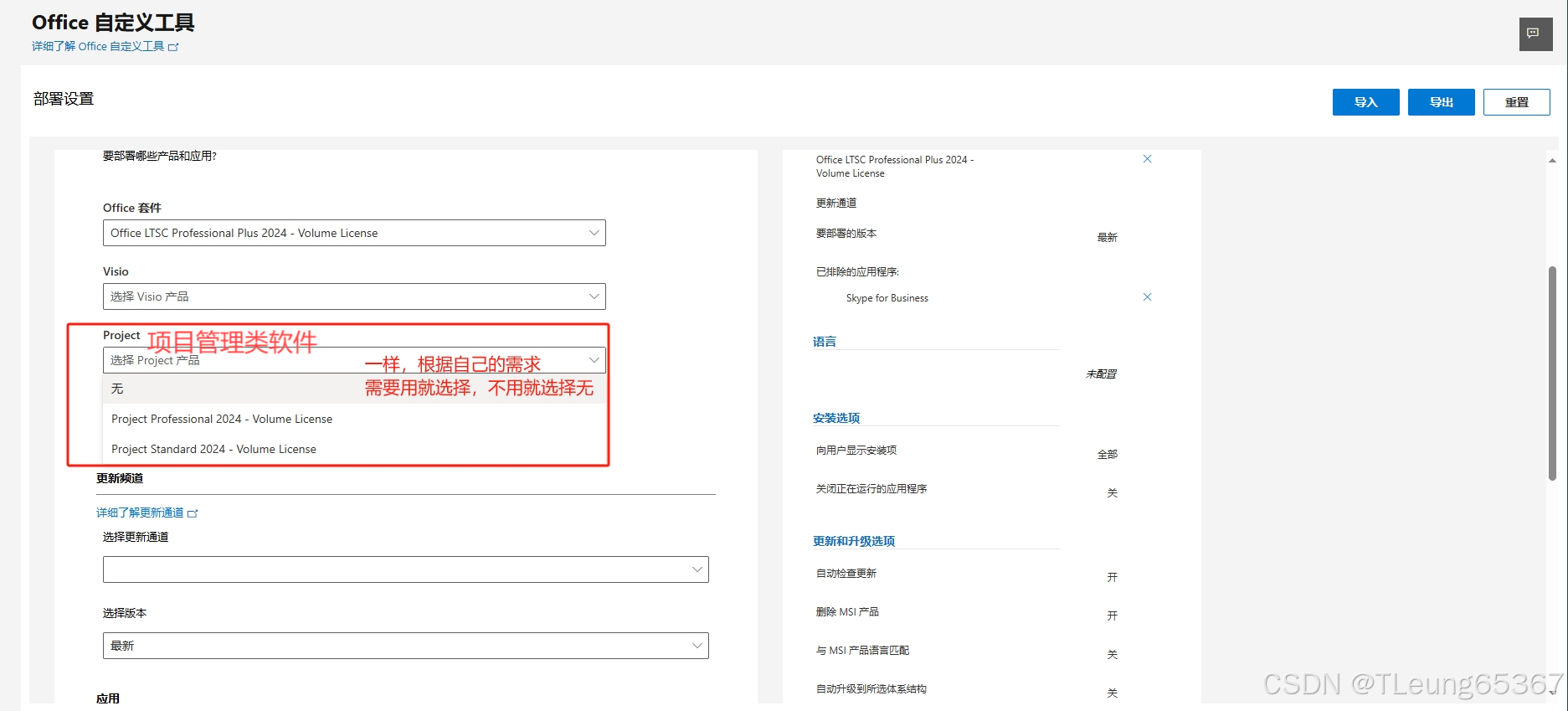Jump to the 安装选项 section in summary
The image size is (1568, 711).
[x=836, y=418]
